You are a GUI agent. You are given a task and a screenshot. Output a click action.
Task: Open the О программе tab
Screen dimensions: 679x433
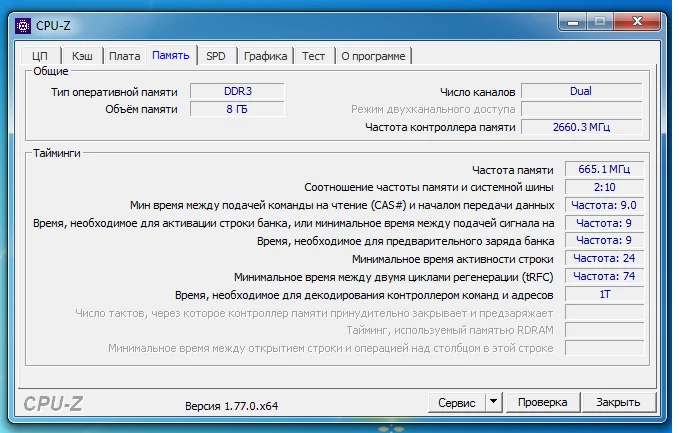[x=373, y=56]
